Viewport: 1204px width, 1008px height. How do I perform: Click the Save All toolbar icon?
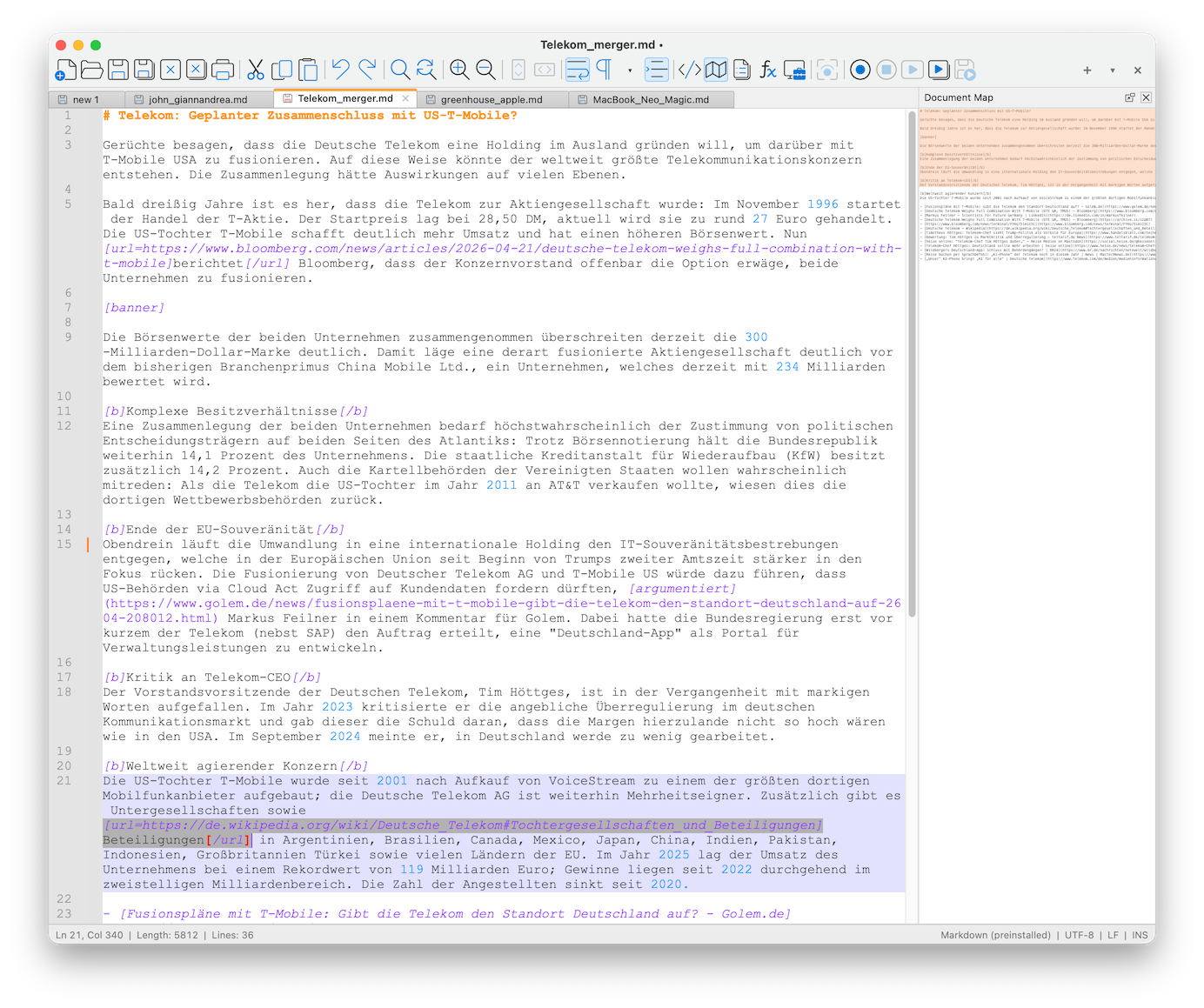pyautogui.click(x=144, y=70)
